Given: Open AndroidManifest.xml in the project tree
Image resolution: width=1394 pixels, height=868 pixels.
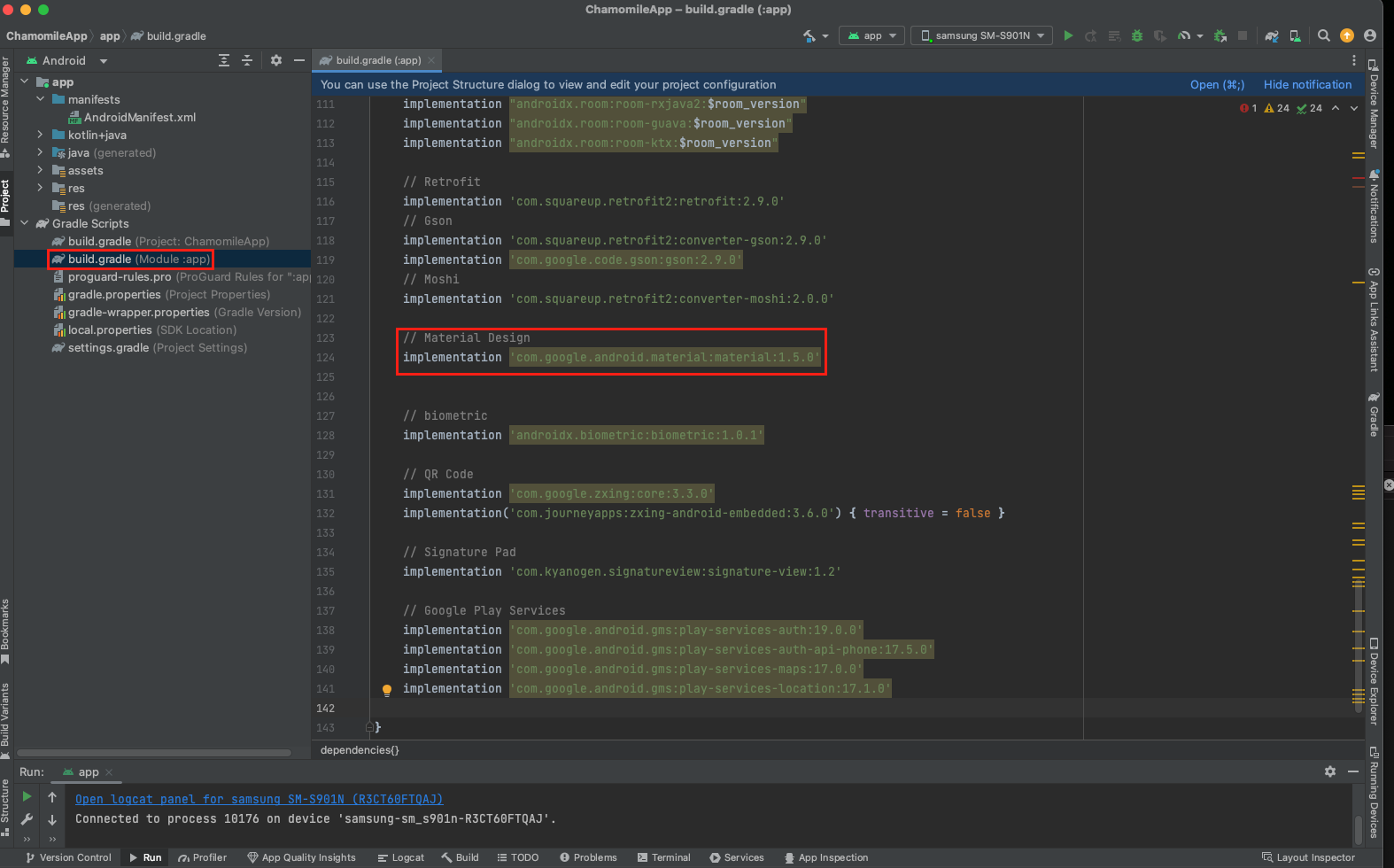Looking at the screenshot, I should tap(132, 117).
